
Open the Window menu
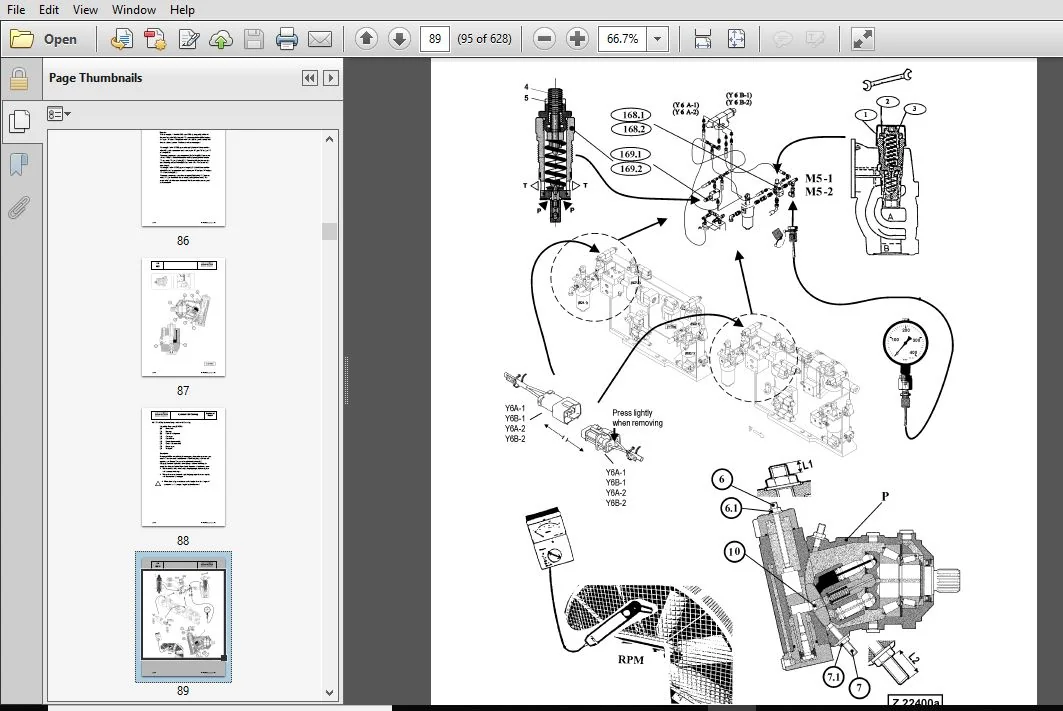(134, 9)
